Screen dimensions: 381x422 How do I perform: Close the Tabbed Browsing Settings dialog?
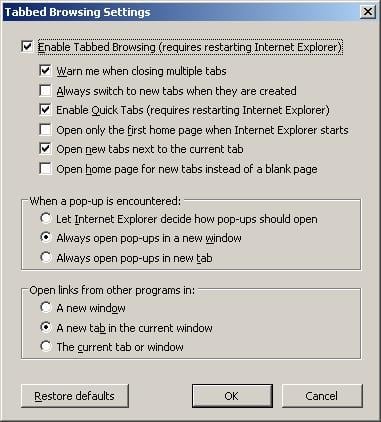(368, 12)
